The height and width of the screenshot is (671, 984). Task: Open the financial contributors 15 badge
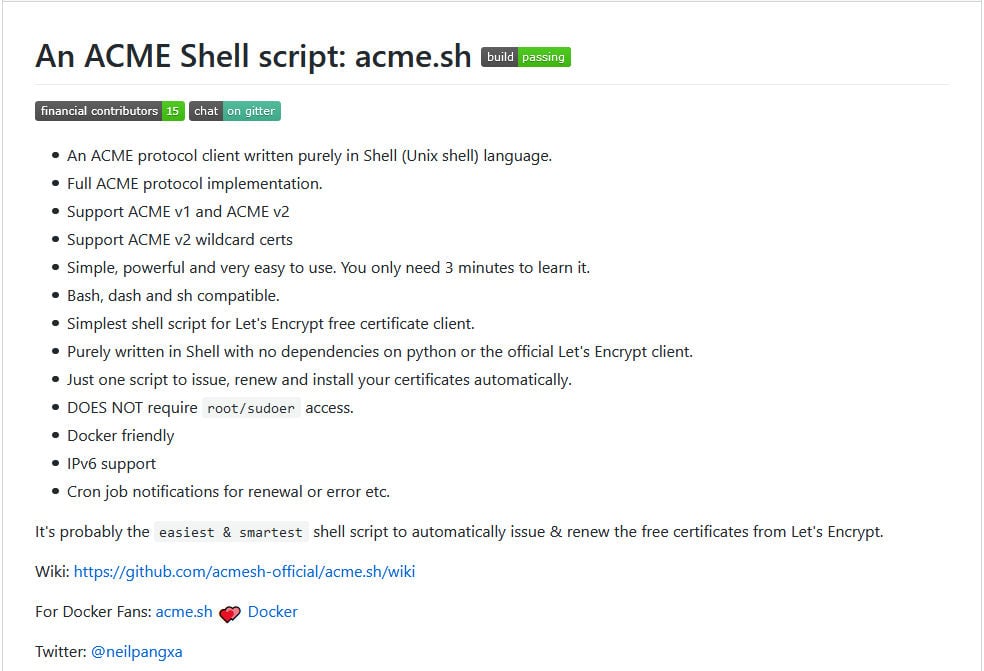coord(110,111)
